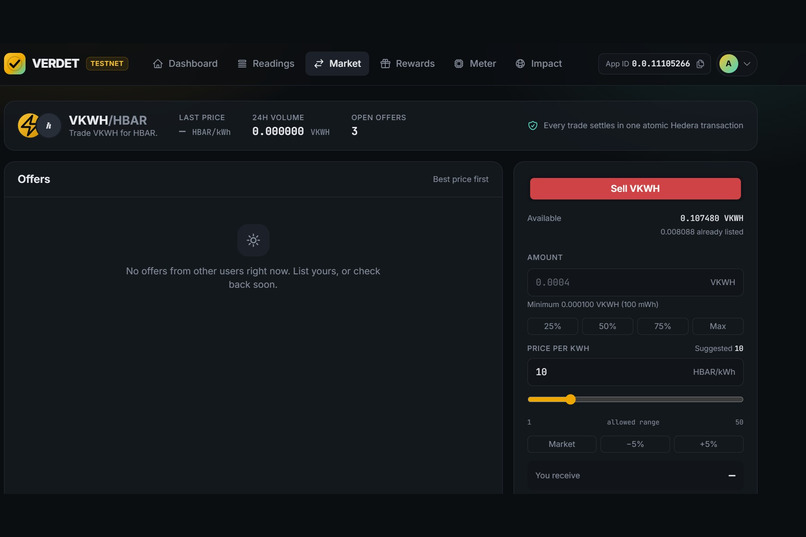Copy the App ID with the copy icon

pos(700,64)
